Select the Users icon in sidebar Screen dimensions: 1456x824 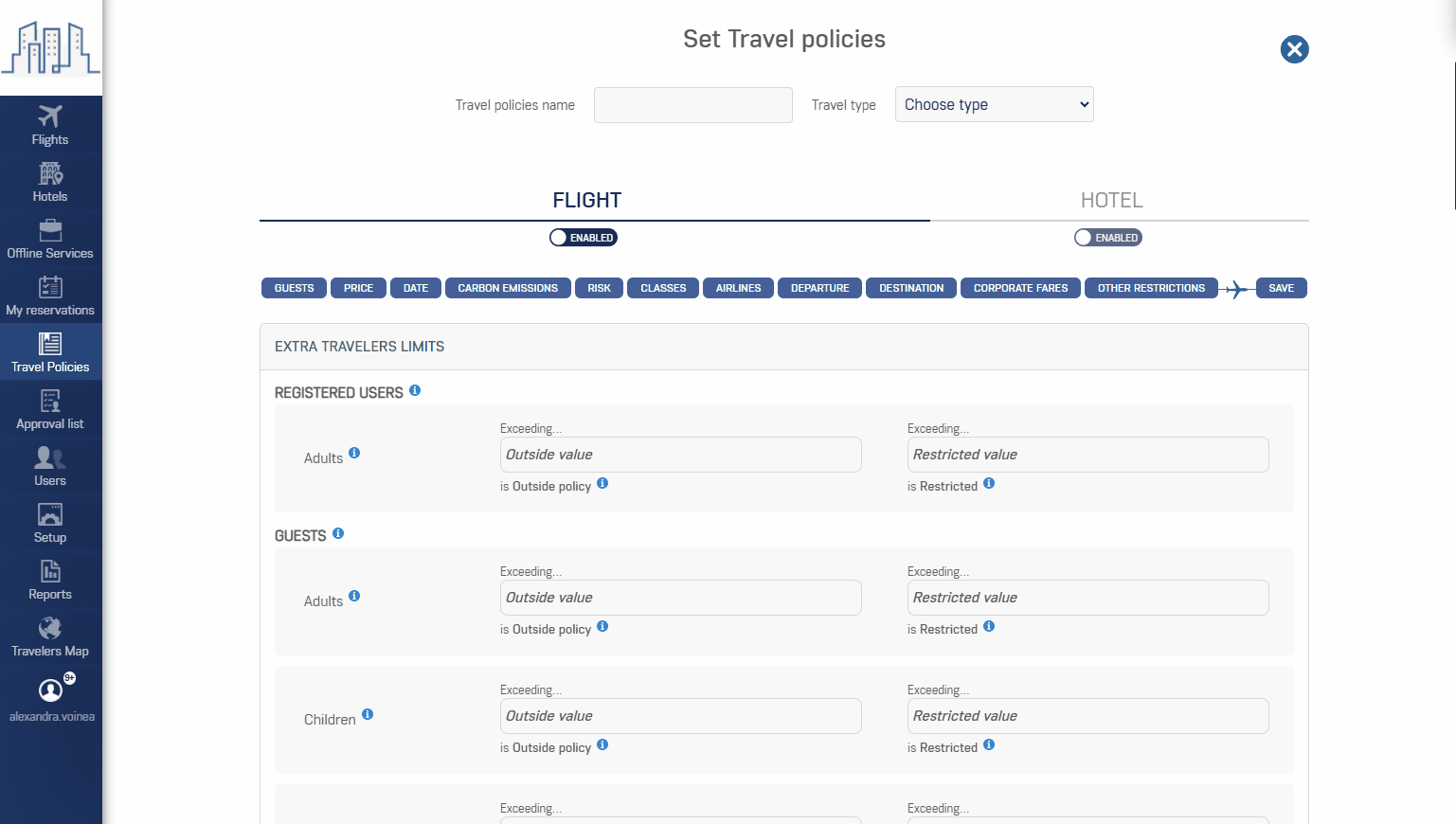(50, 466)
